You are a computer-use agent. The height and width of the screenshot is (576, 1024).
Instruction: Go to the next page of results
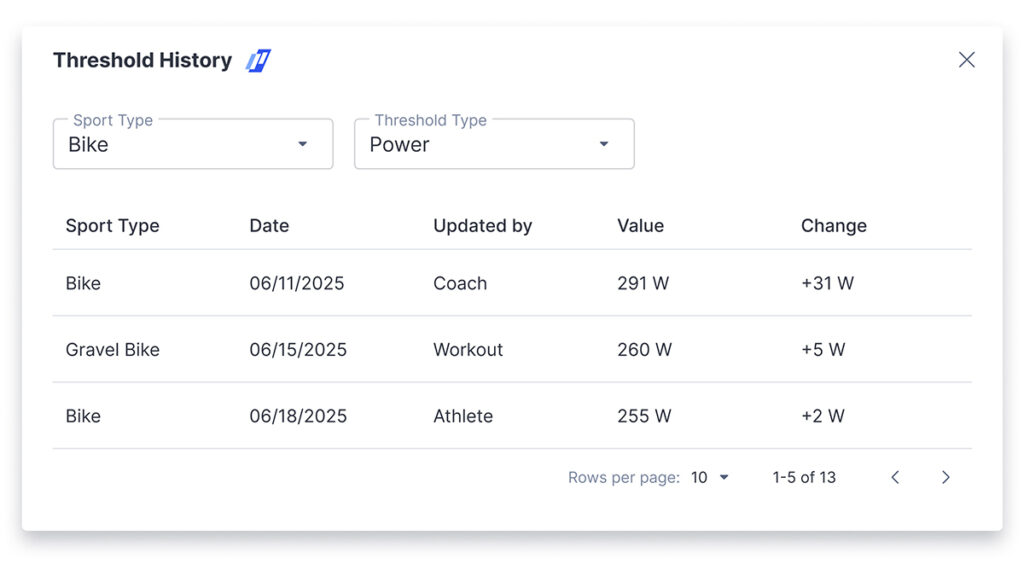[946, 477]
